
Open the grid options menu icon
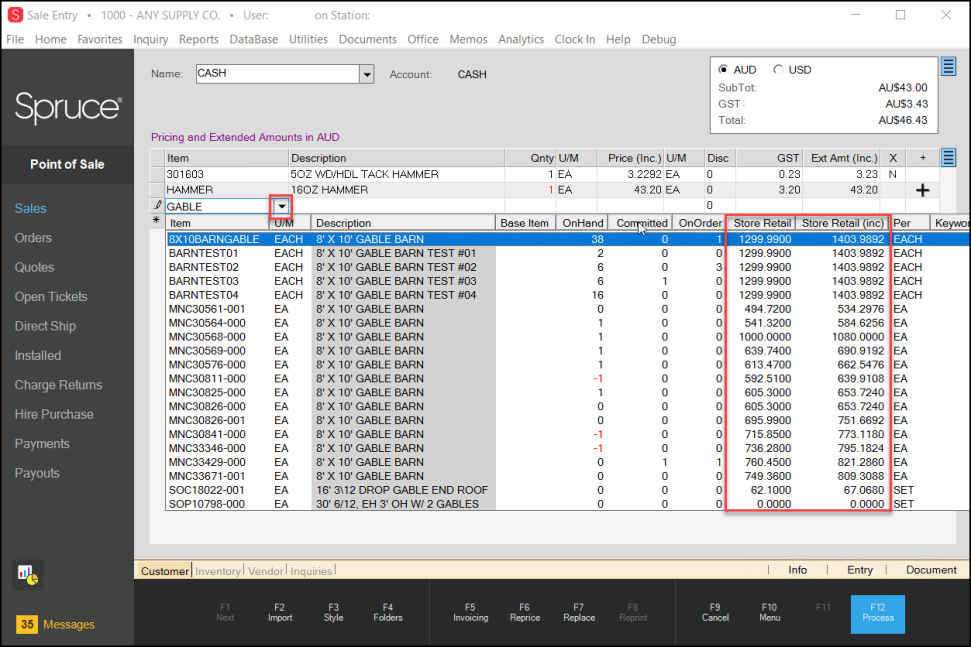[948, 157]
